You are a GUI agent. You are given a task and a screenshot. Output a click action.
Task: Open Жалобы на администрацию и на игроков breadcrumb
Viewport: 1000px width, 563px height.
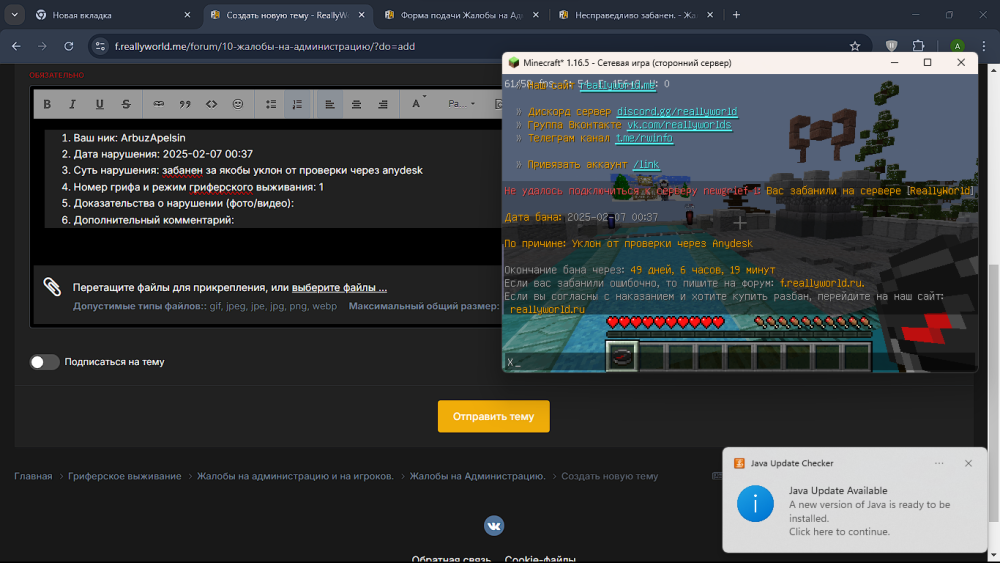tap(295, 476)
